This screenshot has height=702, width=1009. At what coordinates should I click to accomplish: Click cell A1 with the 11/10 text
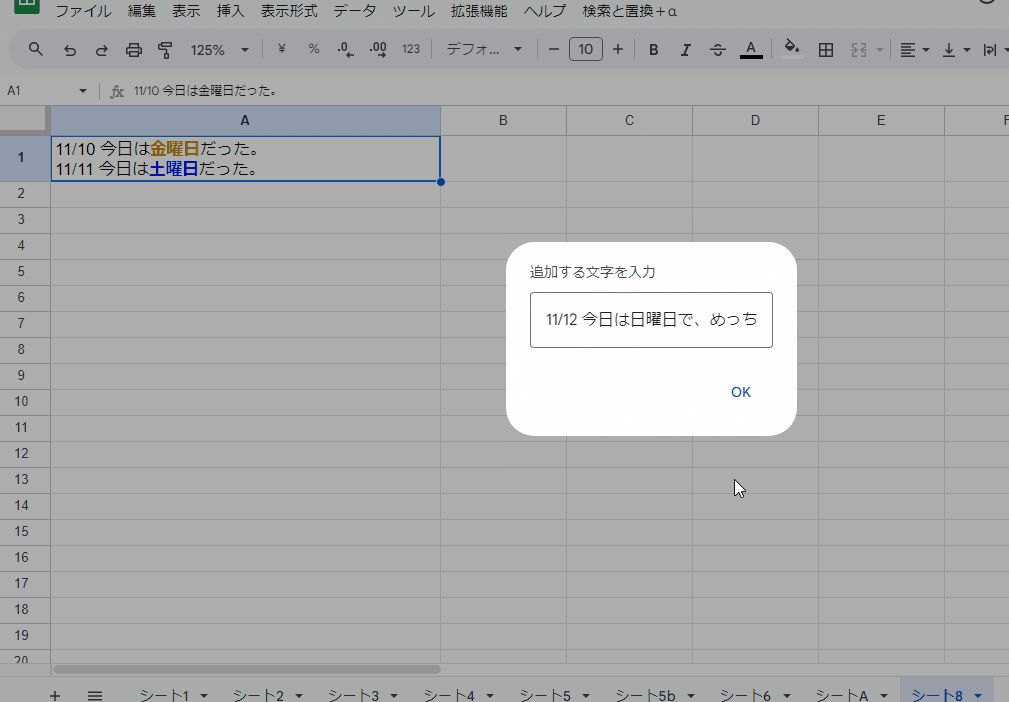[245, 159]
